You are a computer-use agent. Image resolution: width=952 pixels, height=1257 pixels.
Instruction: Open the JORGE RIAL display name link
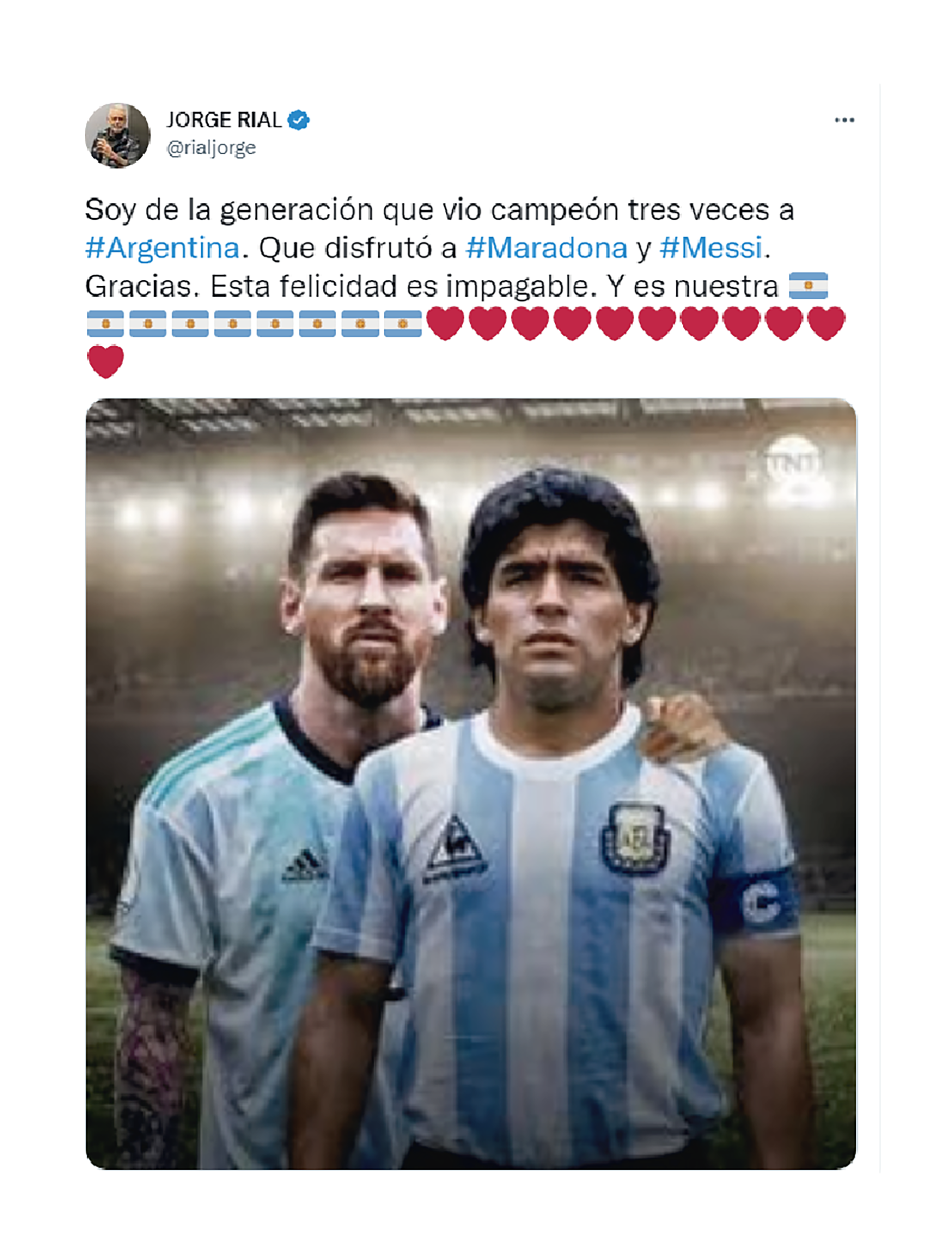coord(223,120)
